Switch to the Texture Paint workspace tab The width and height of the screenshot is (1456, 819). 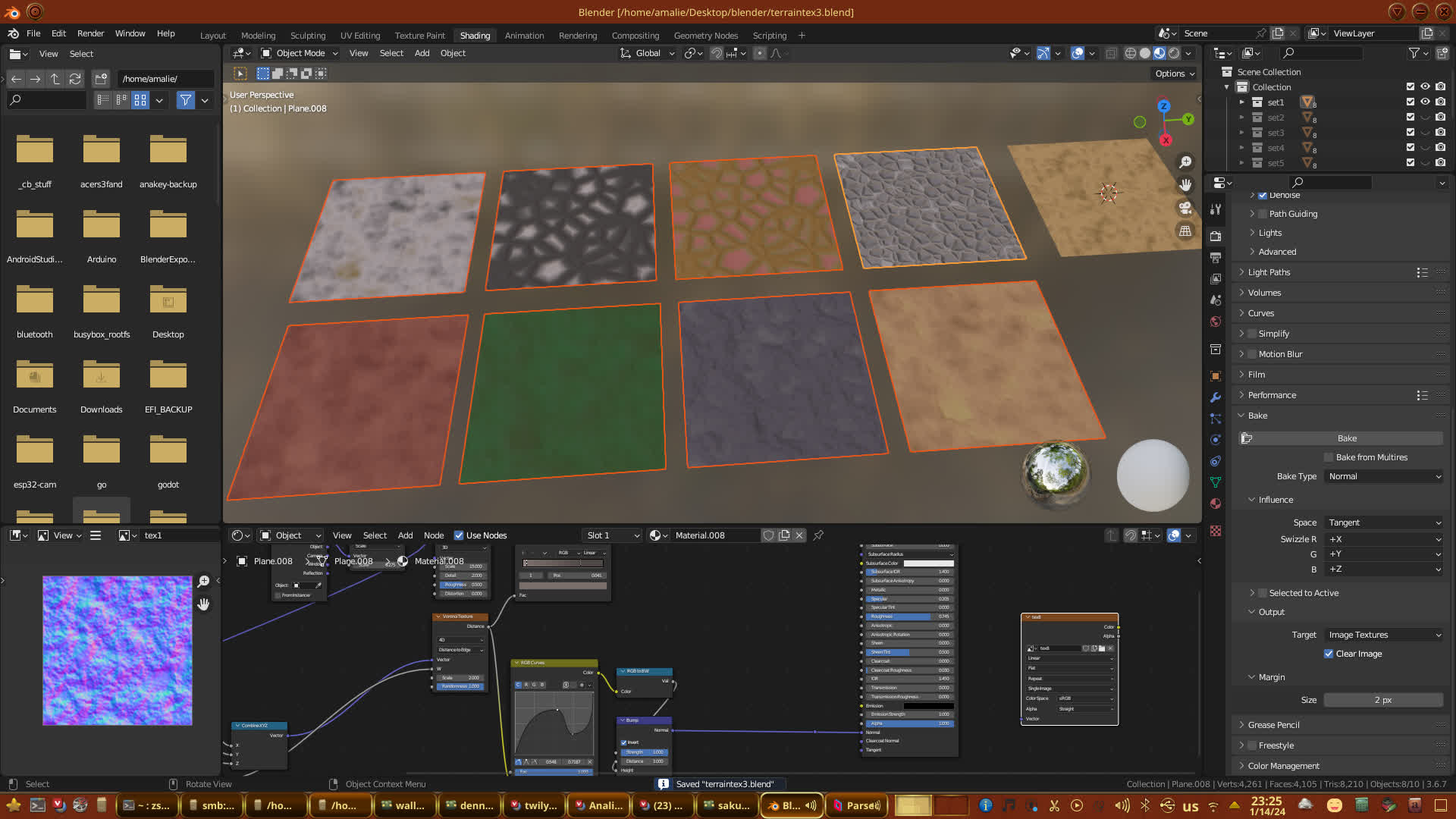(419, 36)
